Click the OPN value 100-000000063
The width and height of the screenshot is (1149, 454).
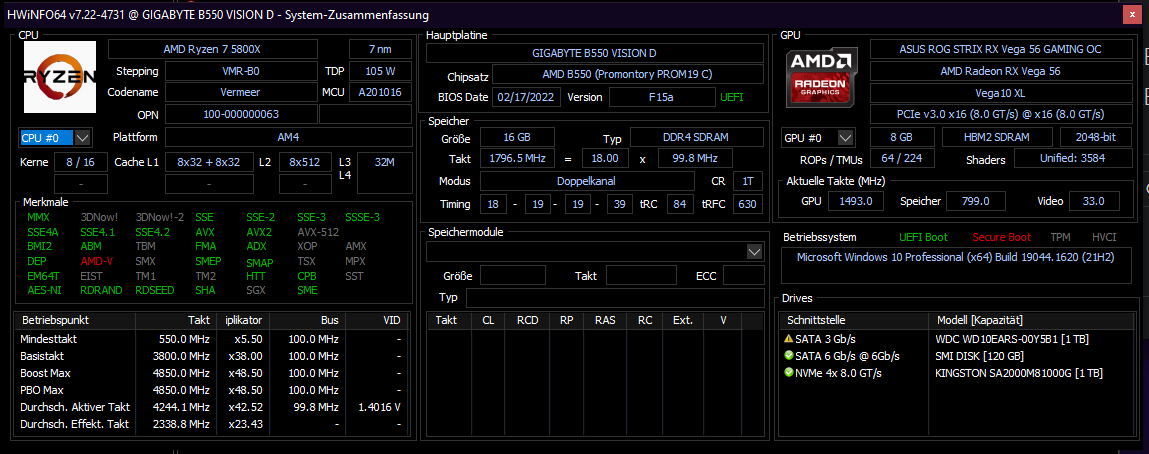click(240, 114)
